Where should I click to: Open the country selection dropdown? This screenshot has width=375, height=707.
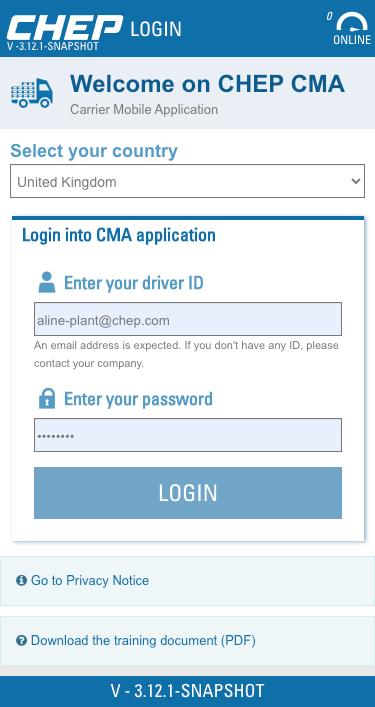click(188, 181)
